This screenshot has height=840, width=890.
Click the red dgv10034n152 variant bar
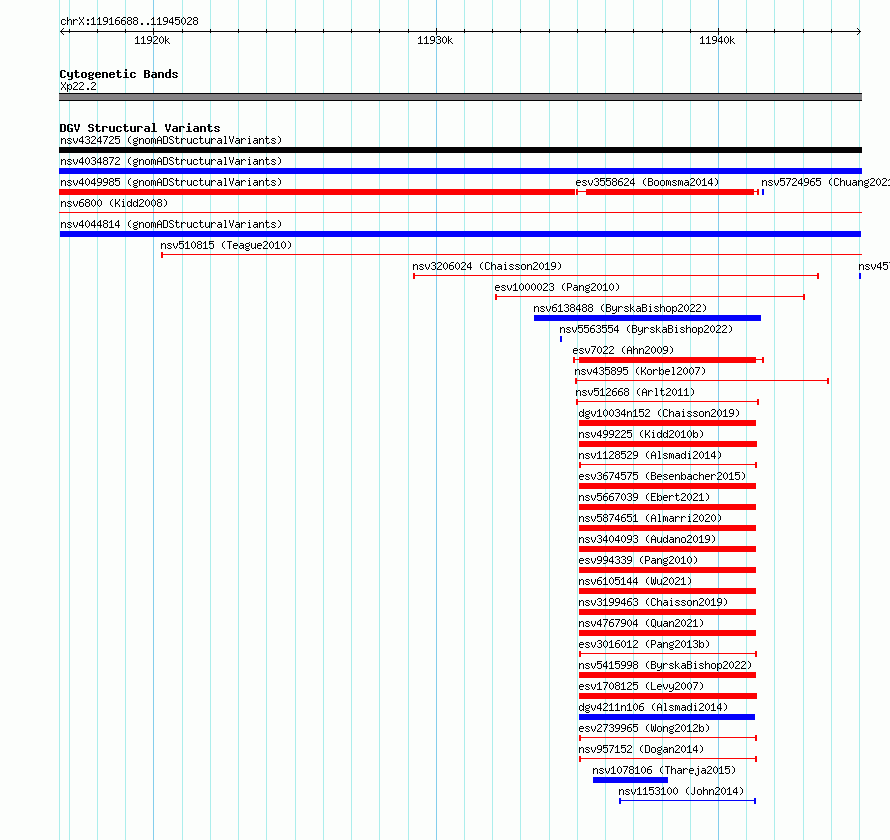click(668, 423)
